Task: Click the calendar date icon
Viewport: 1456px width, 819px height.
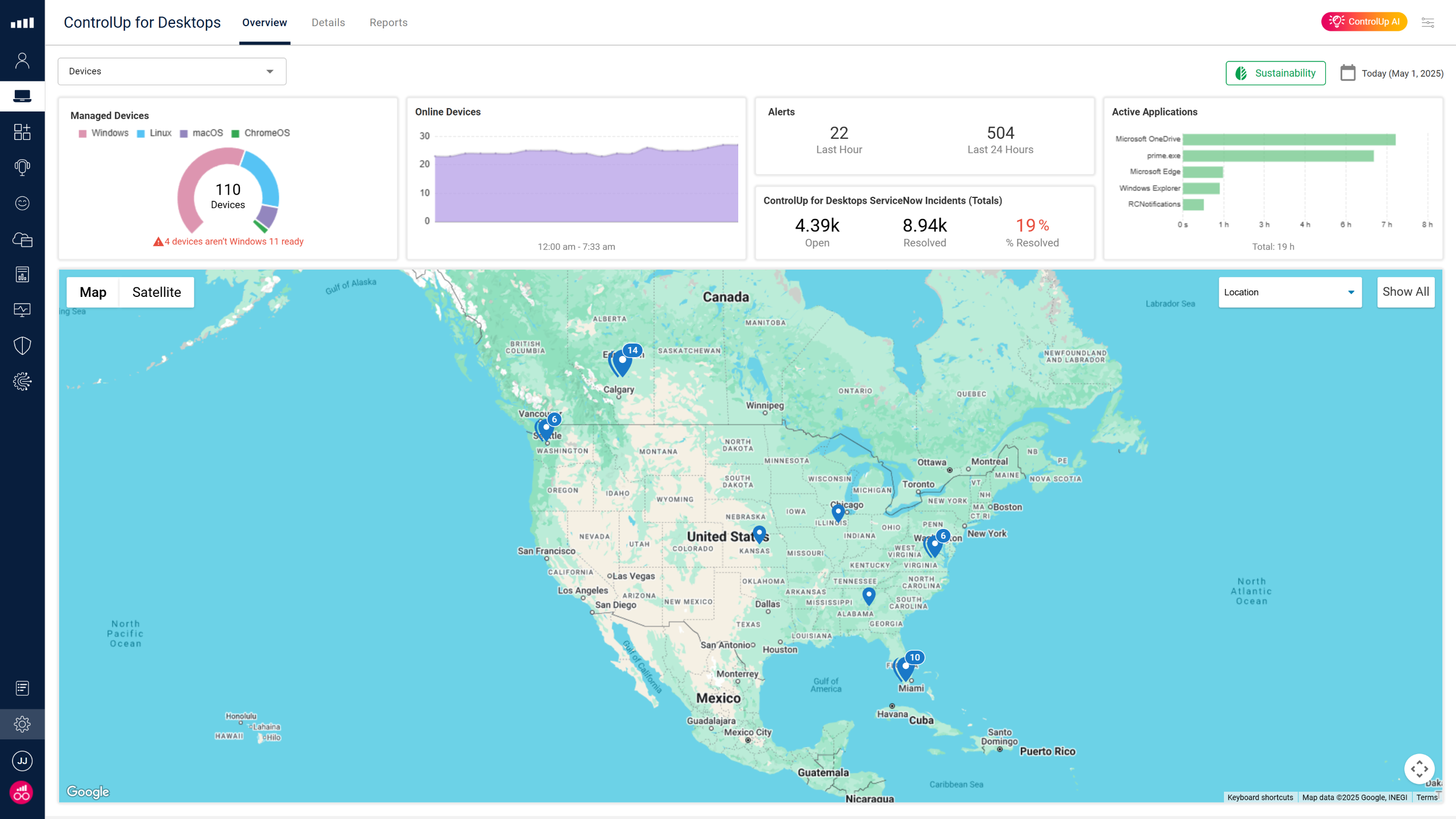Action: tap(1348, 73)
